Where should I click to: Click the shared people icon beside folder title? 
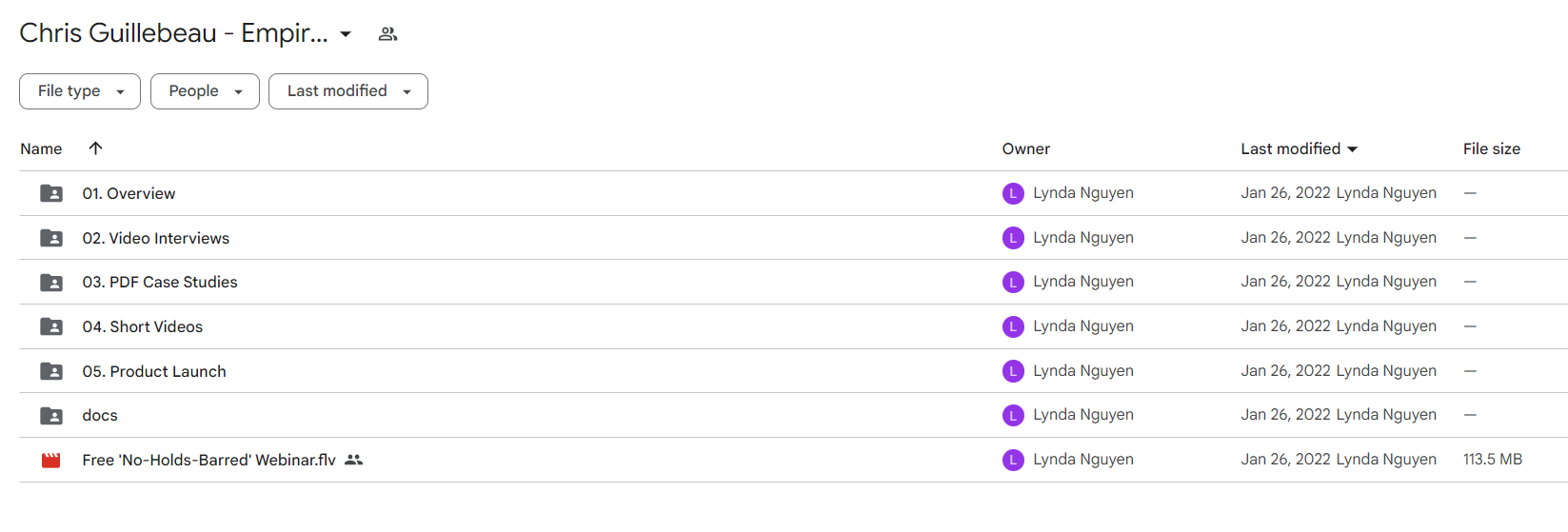[387, 34]
